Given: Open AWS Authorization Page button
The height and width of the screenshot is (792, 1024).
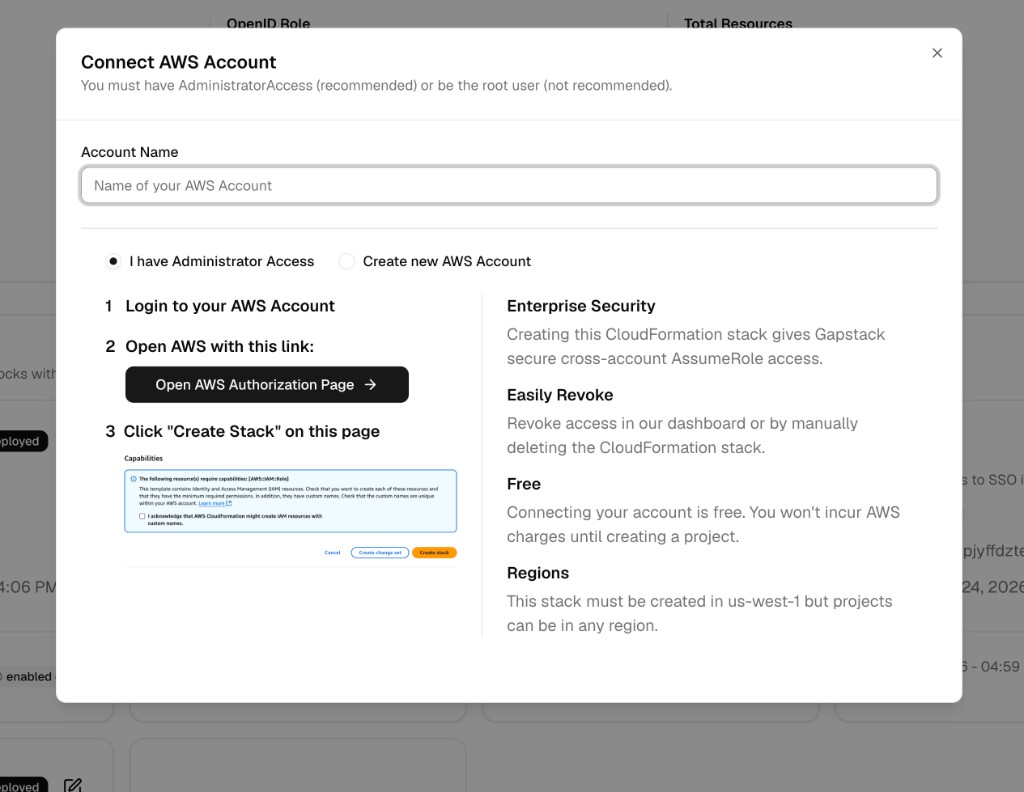Looking at the screenshot, I should (267, 385).
